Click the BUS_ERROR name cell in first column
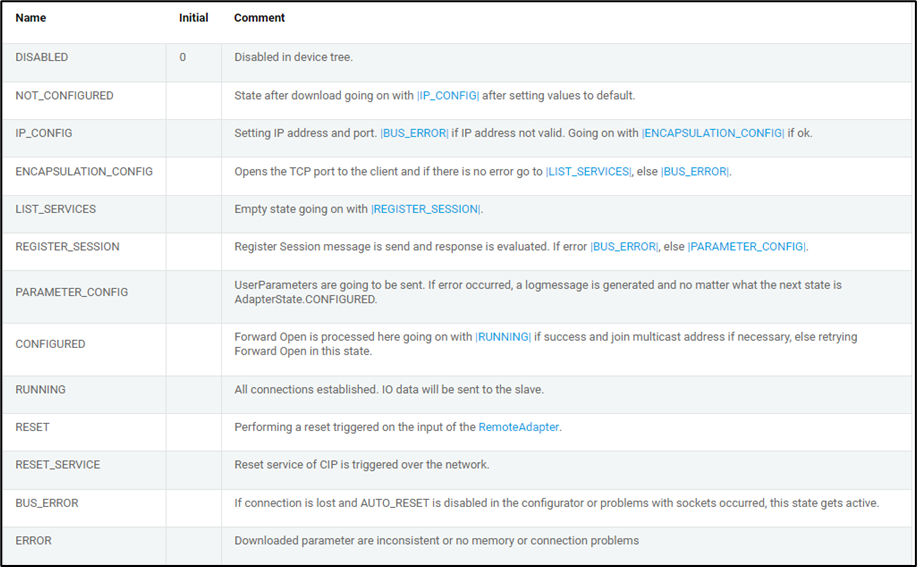The height and width of the screenshot is (567, 917). coord(47,503)
